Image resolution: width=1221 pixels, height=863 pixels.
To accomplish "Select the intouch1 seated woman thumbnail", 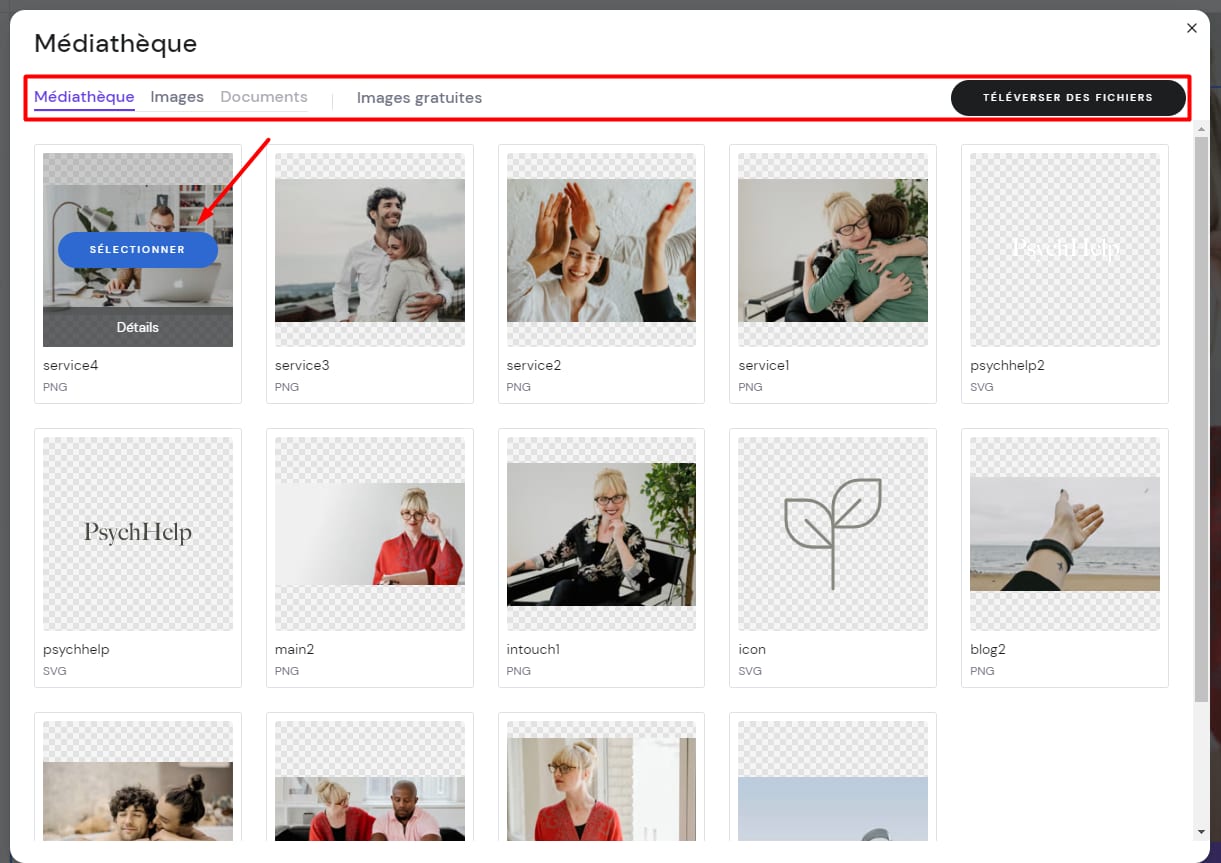I will pyautogui.click(x=601, y=534).
